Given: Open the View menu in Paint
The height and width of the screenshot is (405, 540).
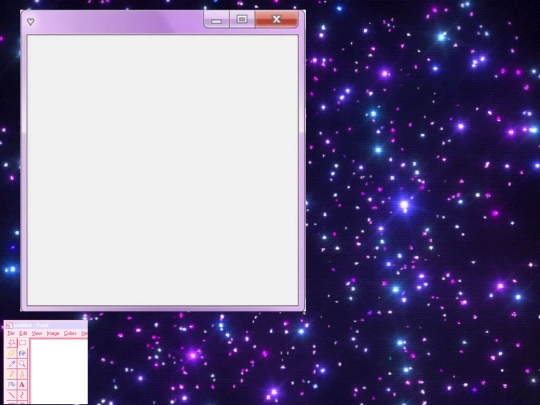Looking at the screenshot, I should (x=37, y=333).
